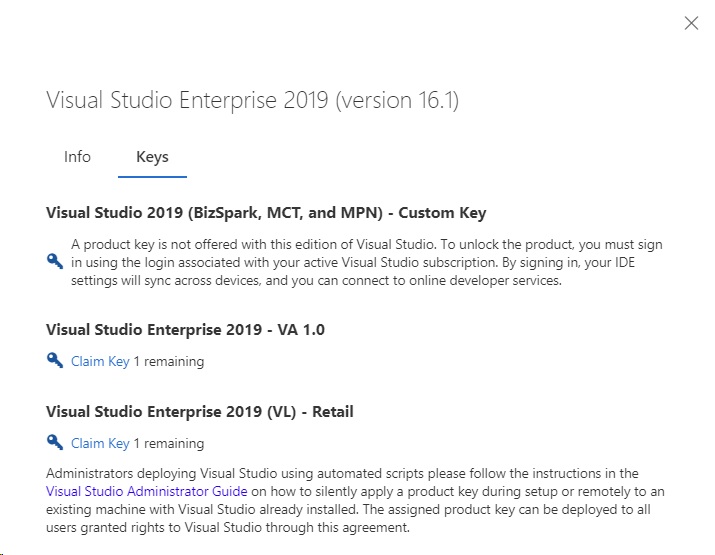Image resolution: width=715 pixels, height=555 pixels.
Task: Click key icon beside Custom Key description
Action: (x=55, y=261)
